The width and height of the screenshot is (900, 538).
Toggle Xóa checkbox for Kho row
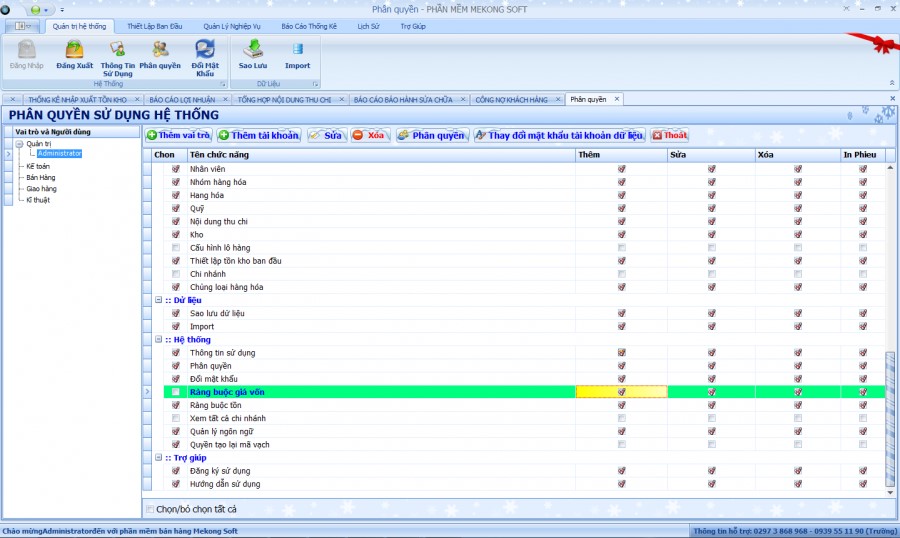coord(798,234)
